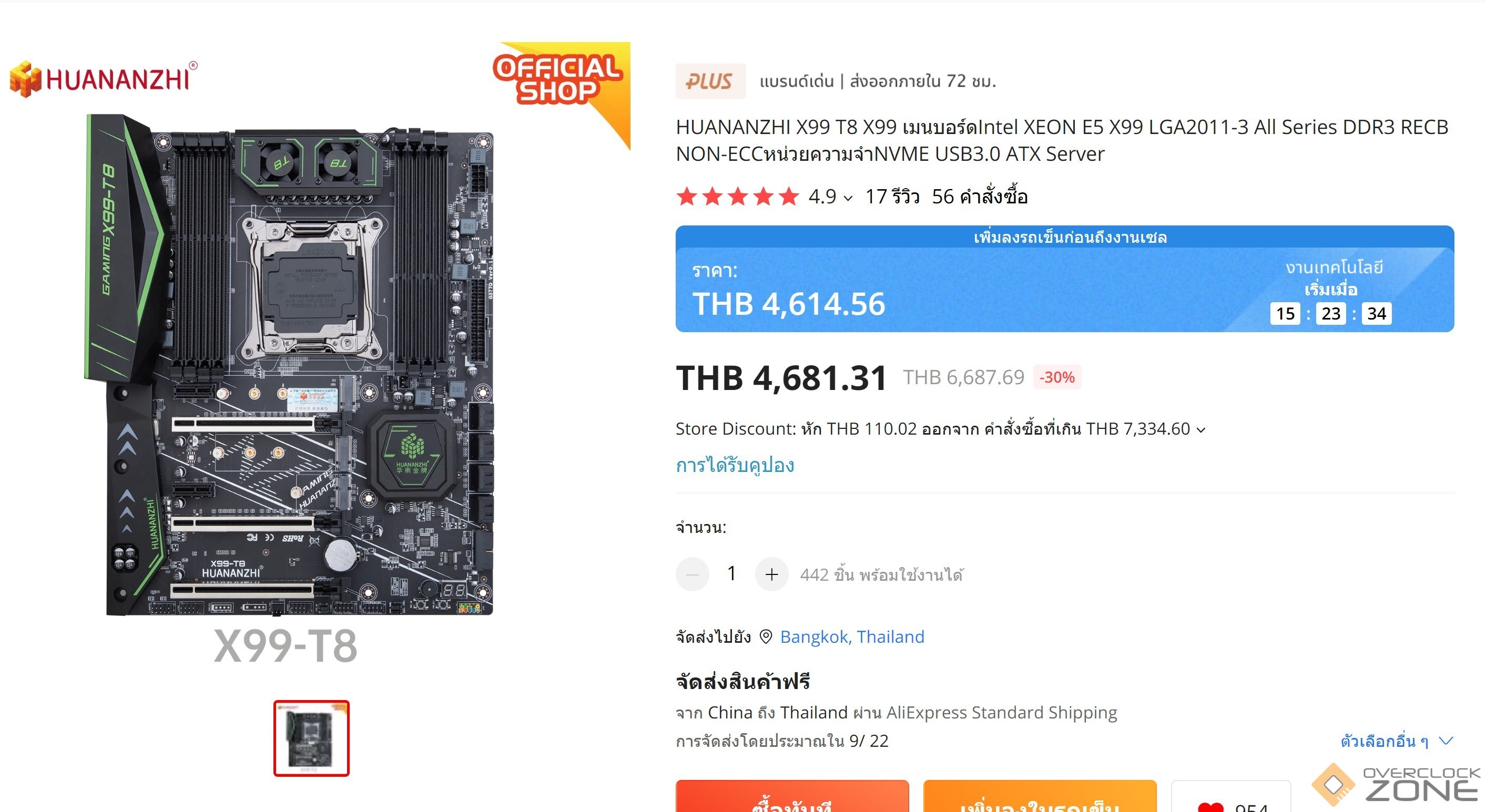Screen dimensions: 1486x812
Task: Click the PLUS badge icon
Action: 710,81
